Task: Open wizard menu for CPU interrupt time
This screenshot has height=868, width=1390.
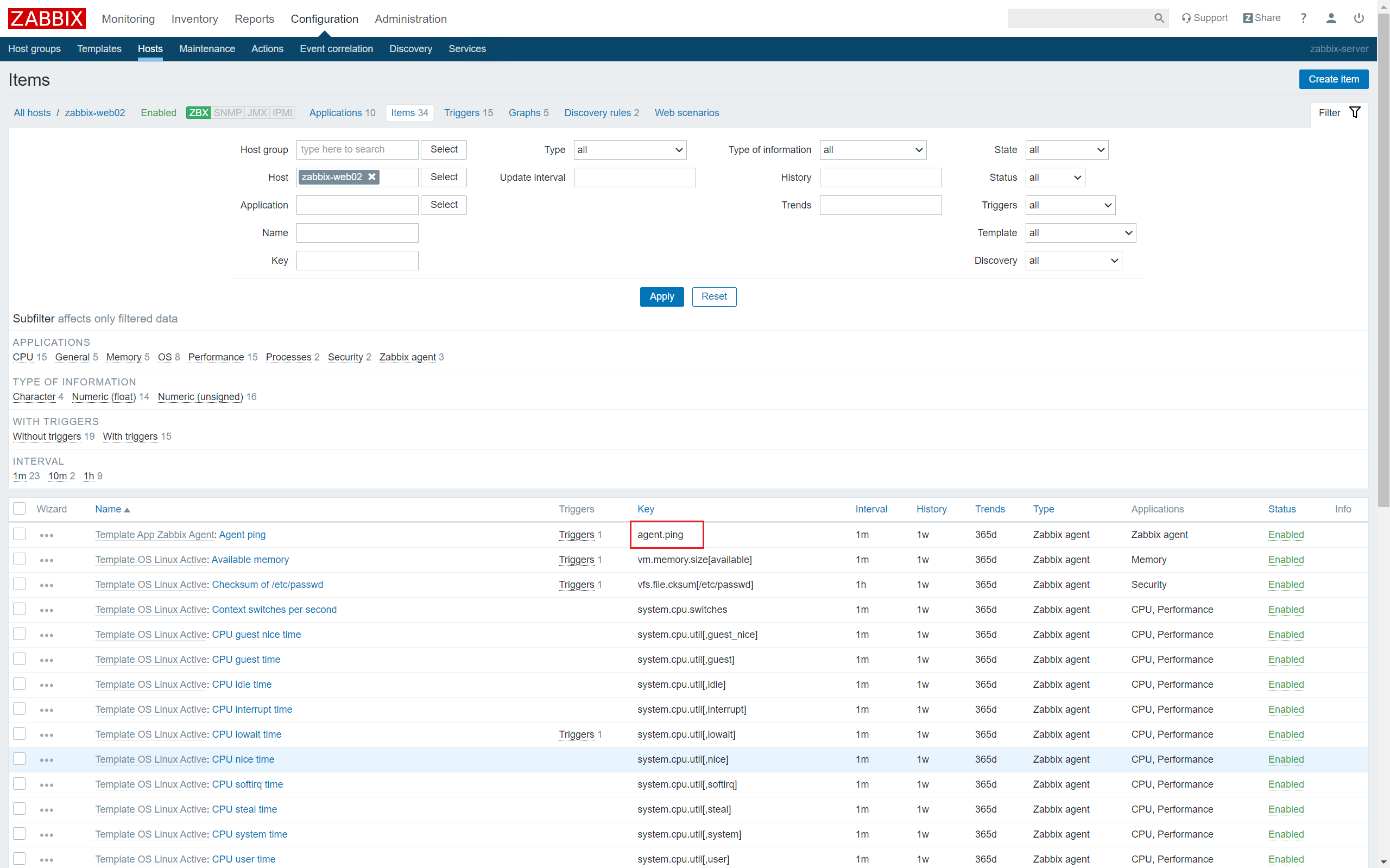Action: click(47, 710)
